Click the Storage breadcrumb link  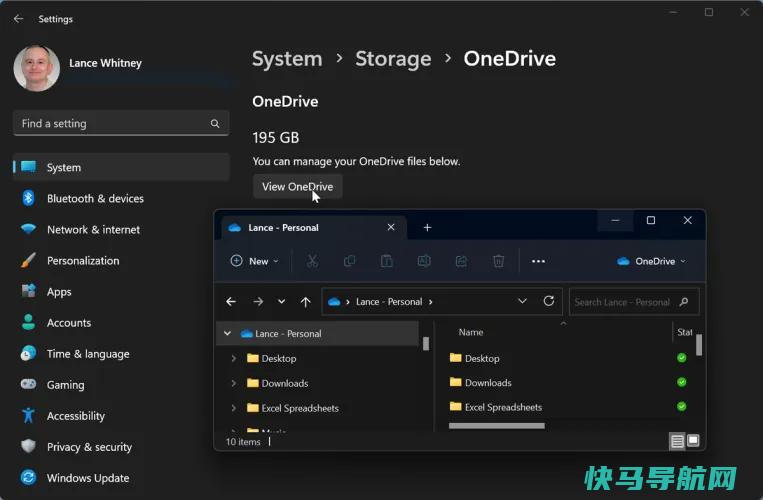point(393,59)
